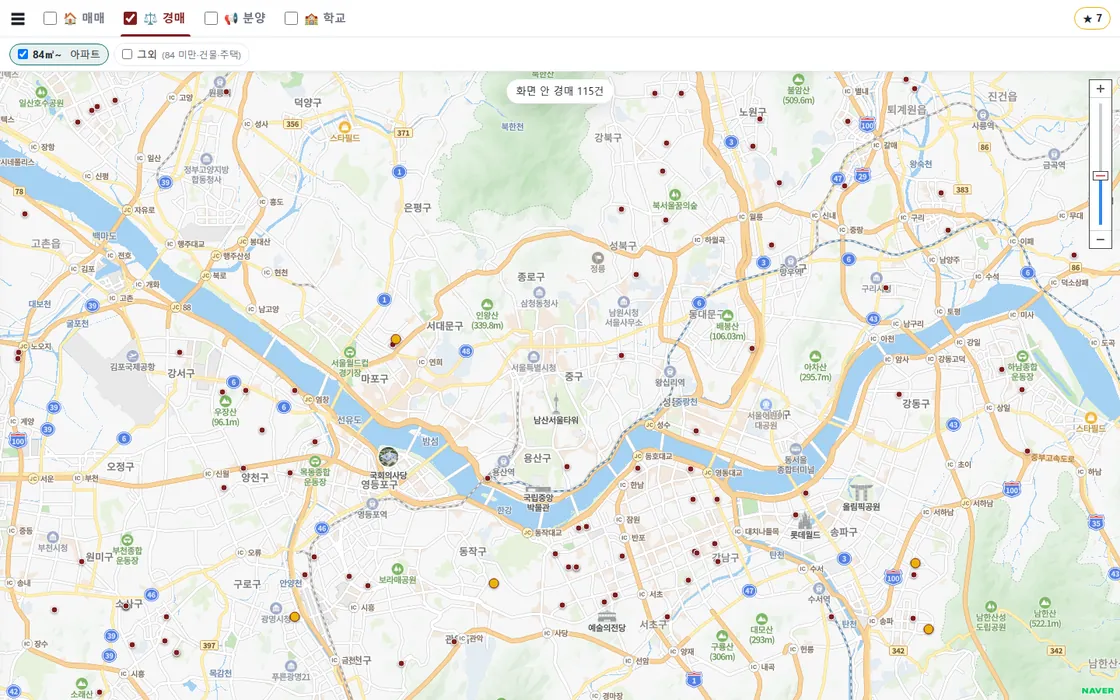The image size is (1120, 700).
Task: Click the 종로구 district label
Action: (x=531, y=276)
